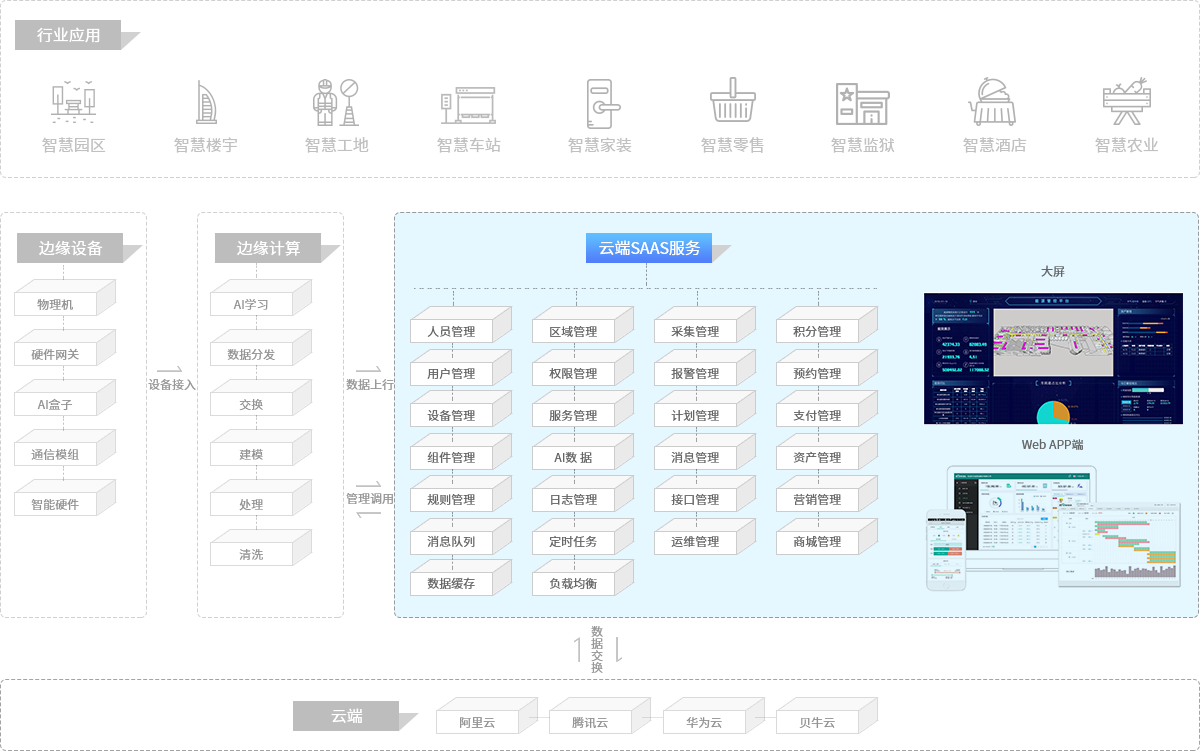Select the 硬件网关 edge device block
The height and width of the screenshot is (751, 1200).
(x=56, y=354)
